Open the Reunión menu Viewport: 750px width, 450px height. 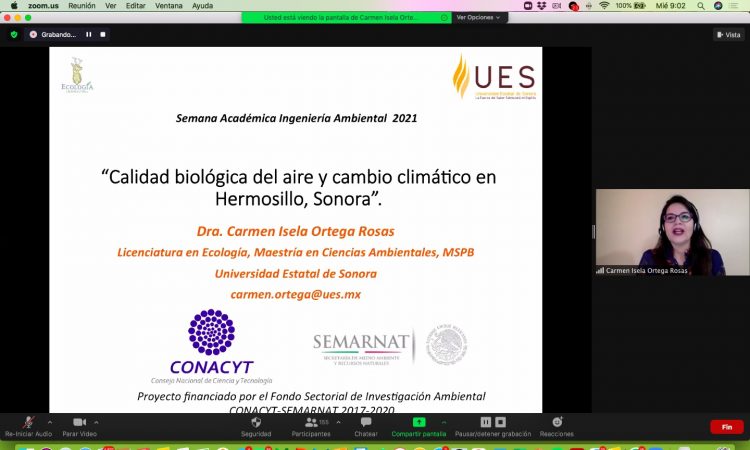point(82,6)
